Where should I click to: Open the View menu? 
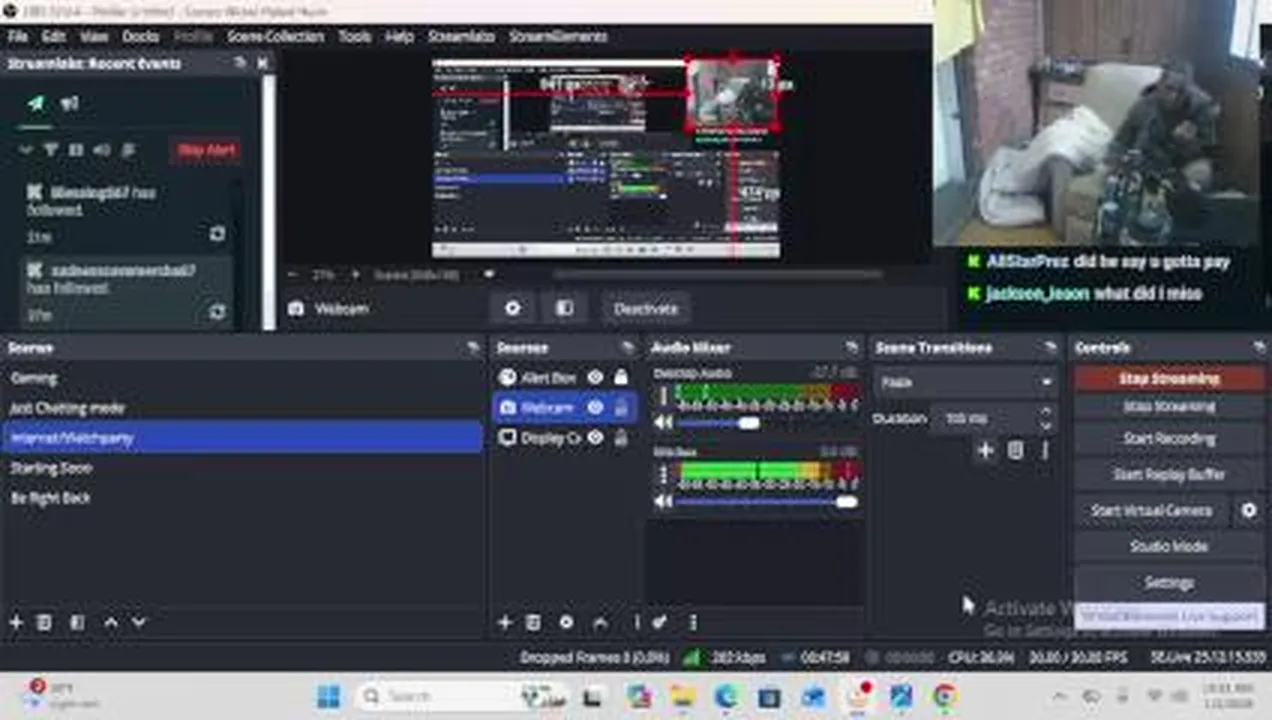click(94, 36)
